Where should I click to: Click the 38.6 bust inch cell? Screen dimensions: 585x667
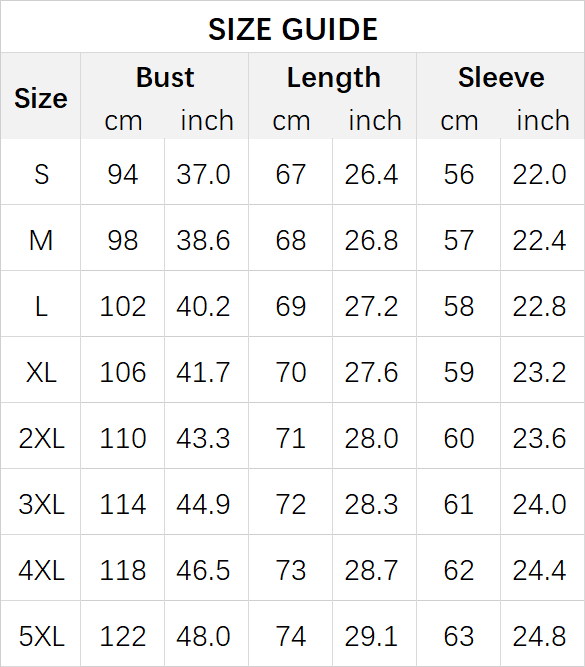tap(203, 240)
